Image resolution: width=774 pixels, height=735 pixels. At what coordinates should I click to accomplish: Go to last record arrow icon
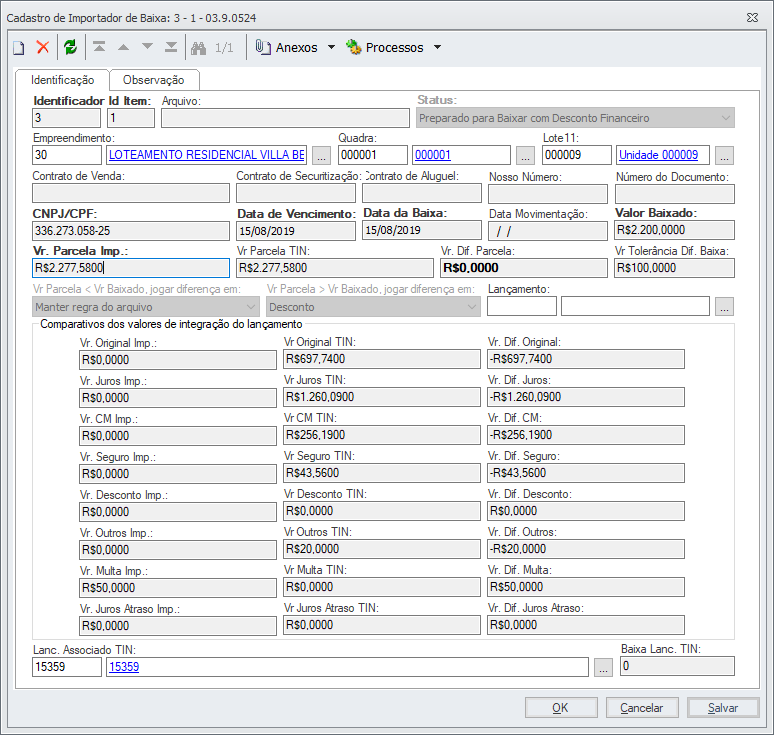click(x=171, y=48)
